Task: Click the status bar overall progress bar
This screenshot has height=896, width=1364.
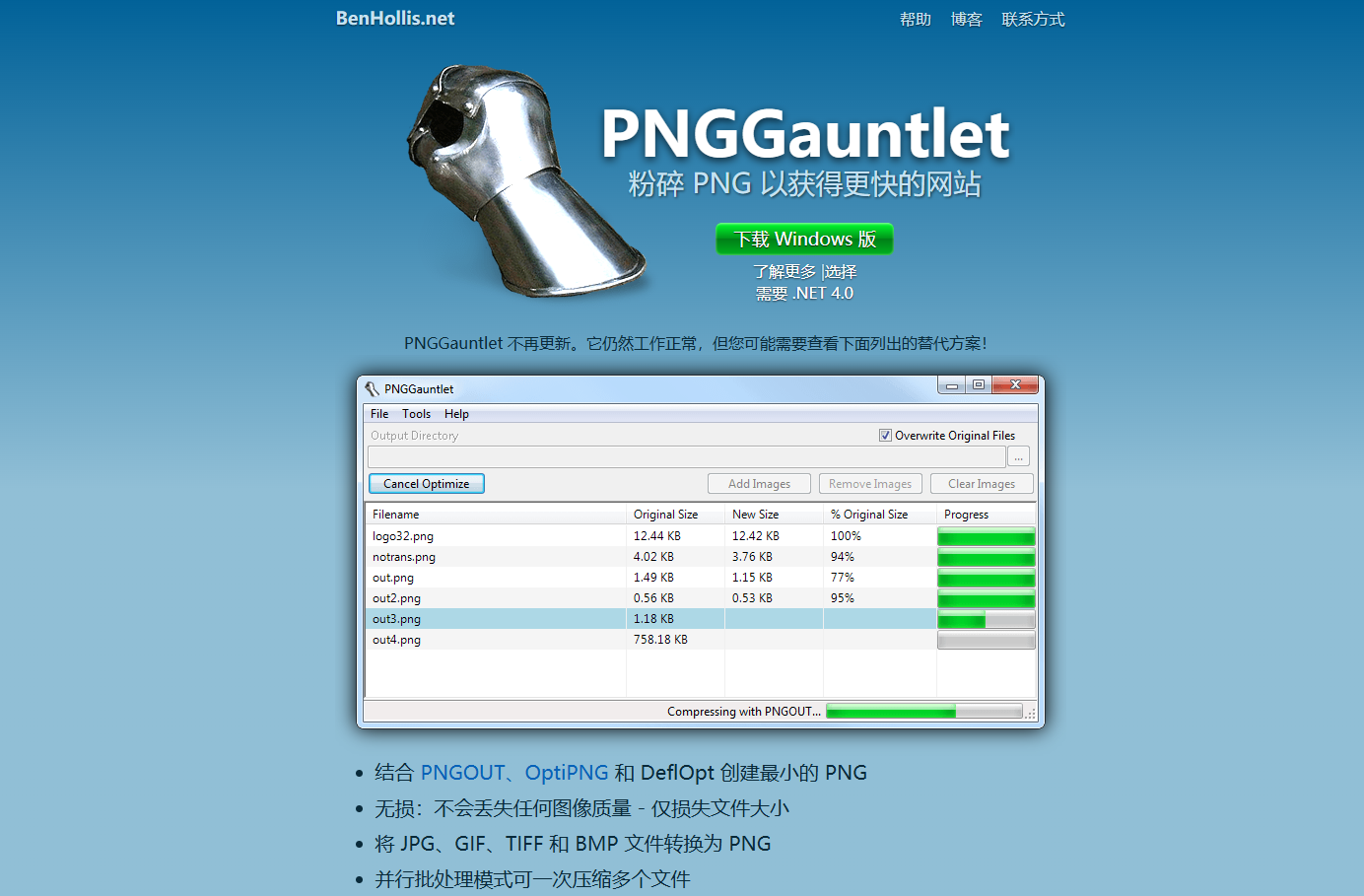Action: (x=924, y=712)
